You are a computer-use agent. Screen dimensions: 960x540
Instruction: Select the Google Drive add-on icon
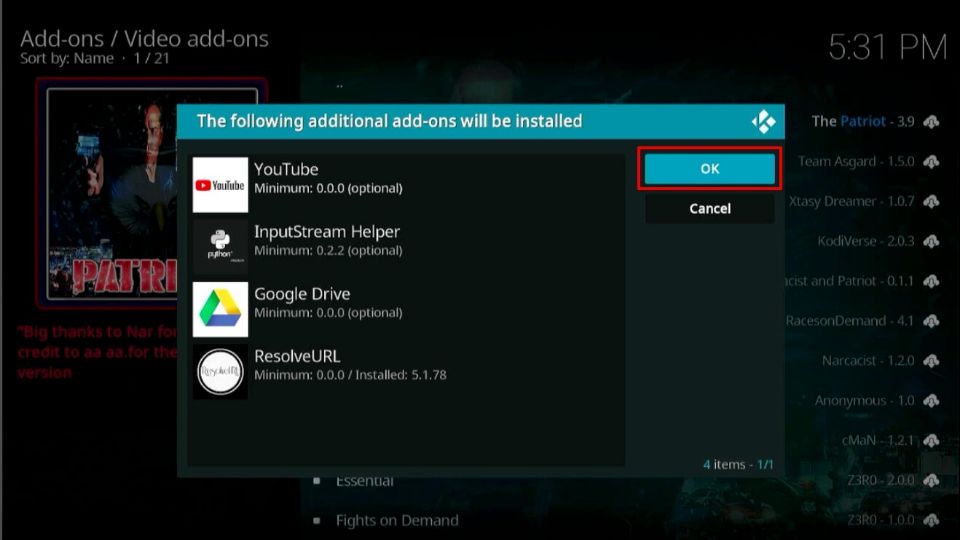click(x=220, y=309)
